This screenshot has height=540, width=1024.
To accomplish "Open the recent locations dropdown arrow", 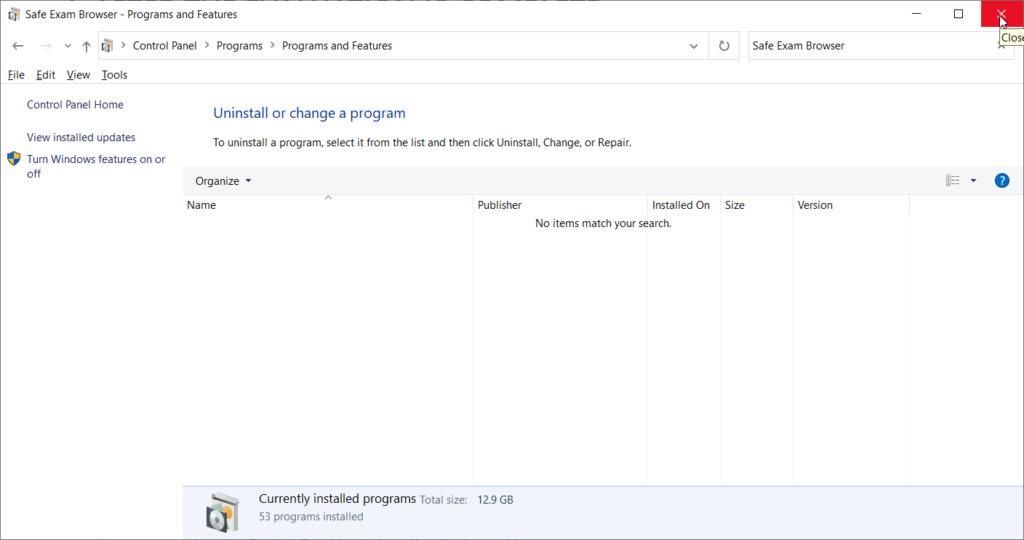I will (67, 46).
